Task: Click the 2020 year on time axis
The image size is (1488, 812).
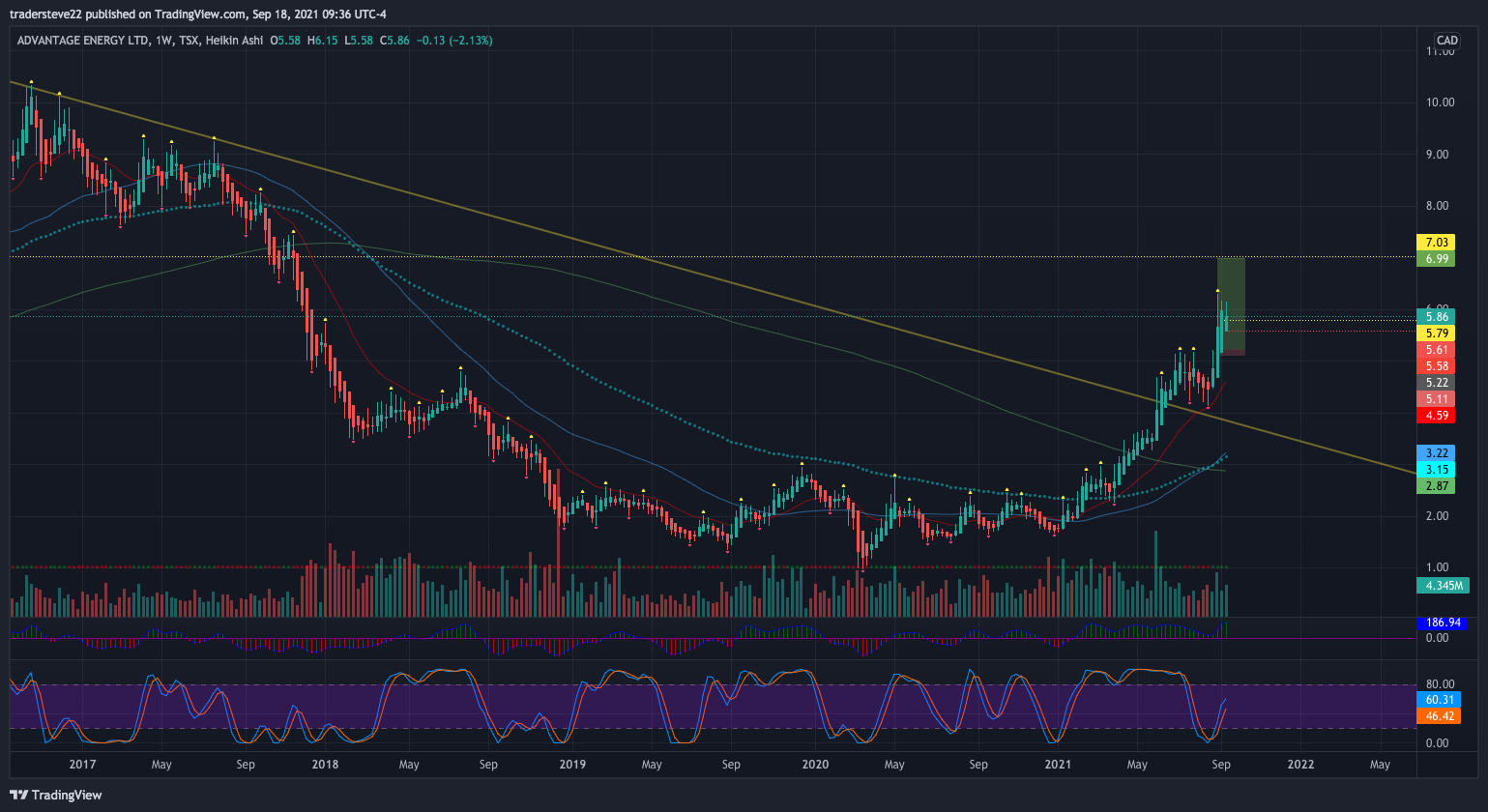Action: coord(815,765)
